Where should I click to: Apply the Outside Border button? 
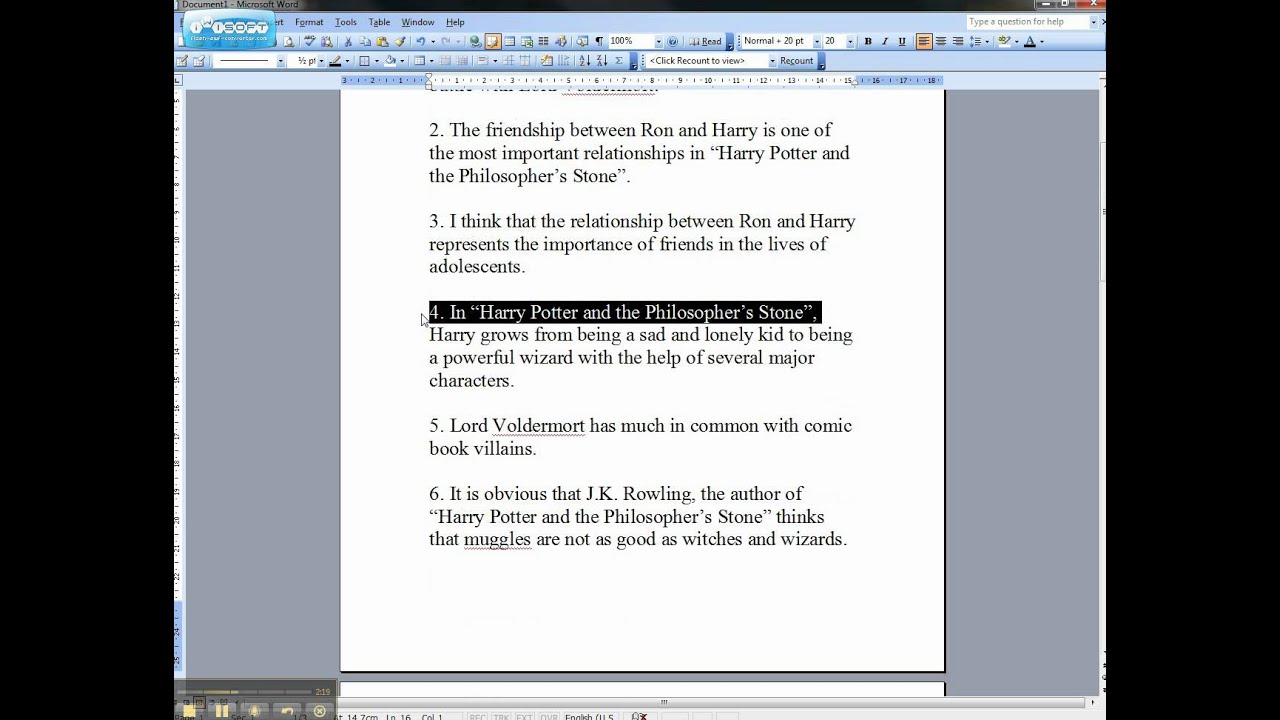point(364,61)
